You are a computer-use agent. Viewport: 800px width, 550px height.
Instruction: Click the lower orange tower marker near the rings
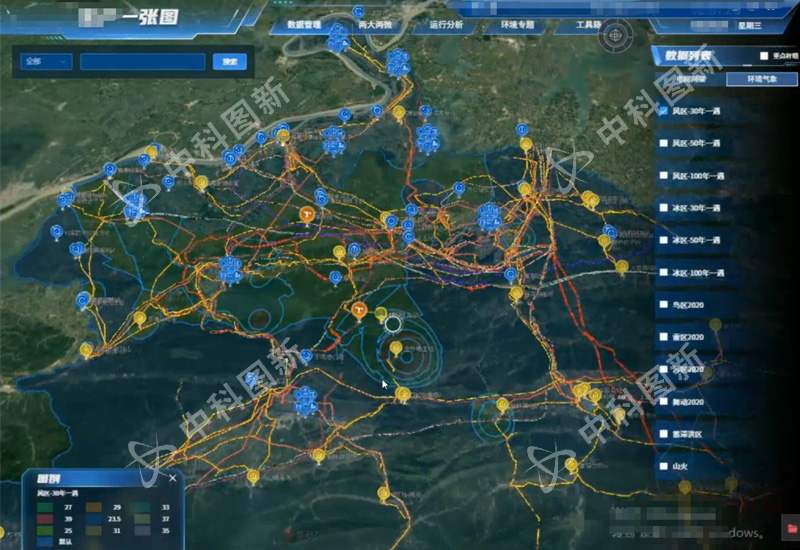(x=358, y=312)
